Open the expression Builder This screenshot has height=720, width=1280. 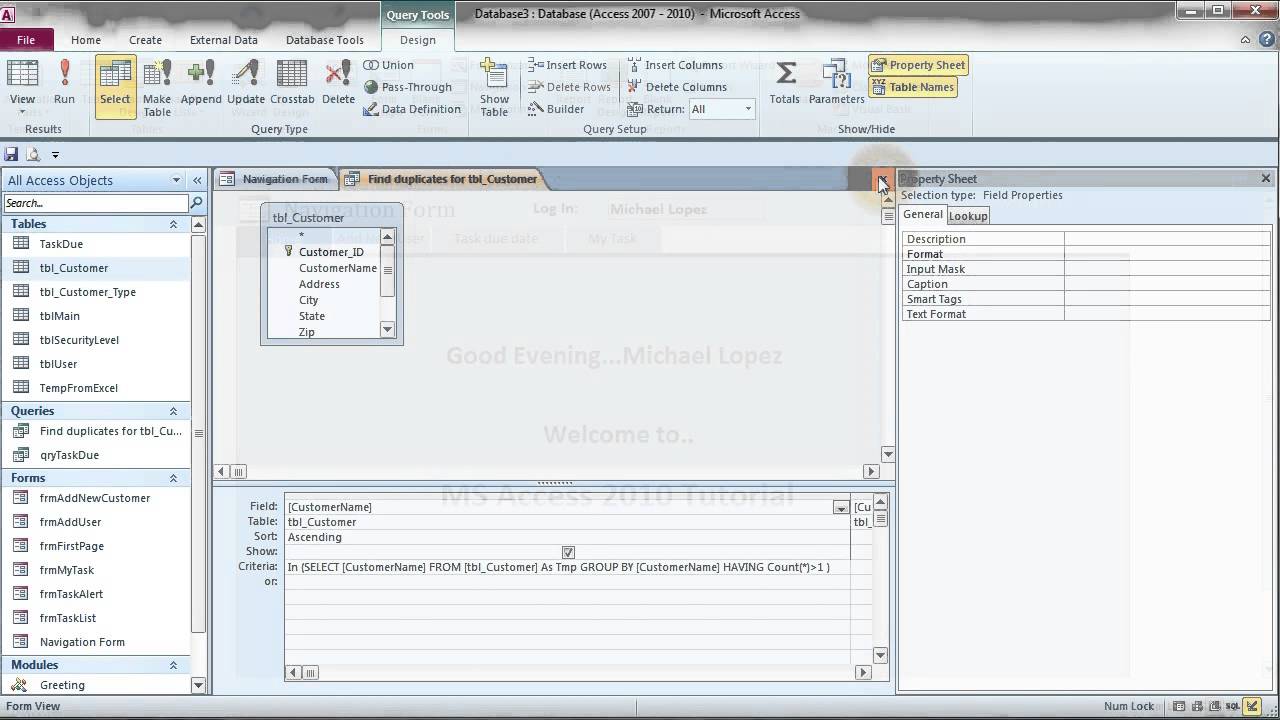556,109
